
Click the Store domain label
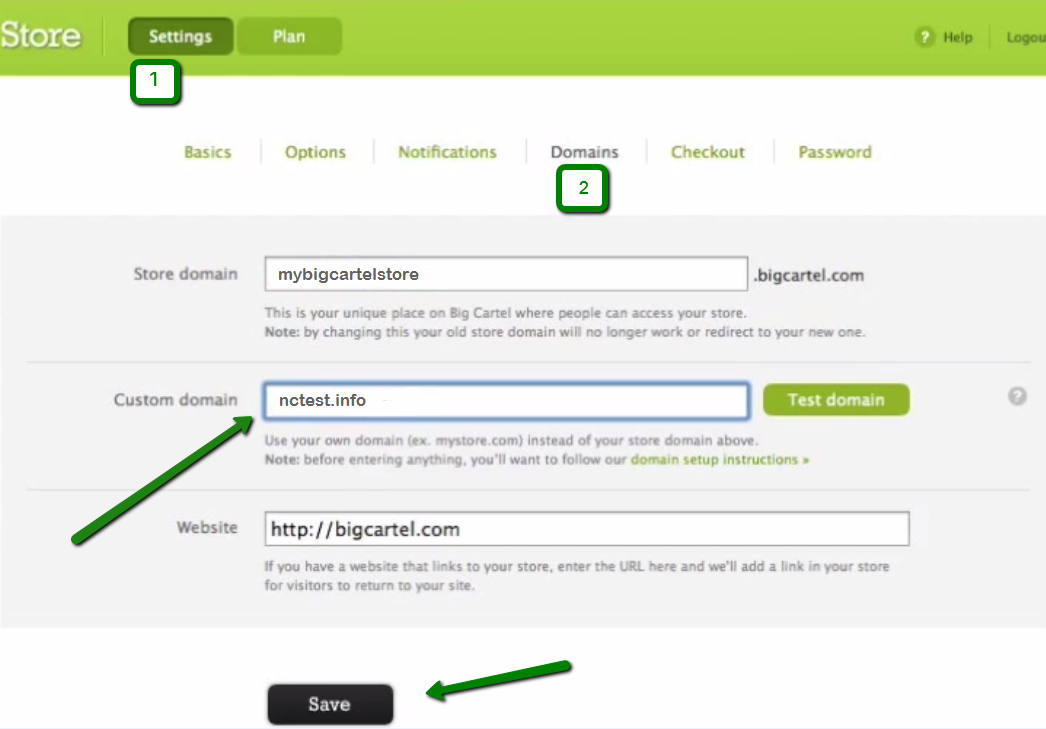[x=185, y=273]
